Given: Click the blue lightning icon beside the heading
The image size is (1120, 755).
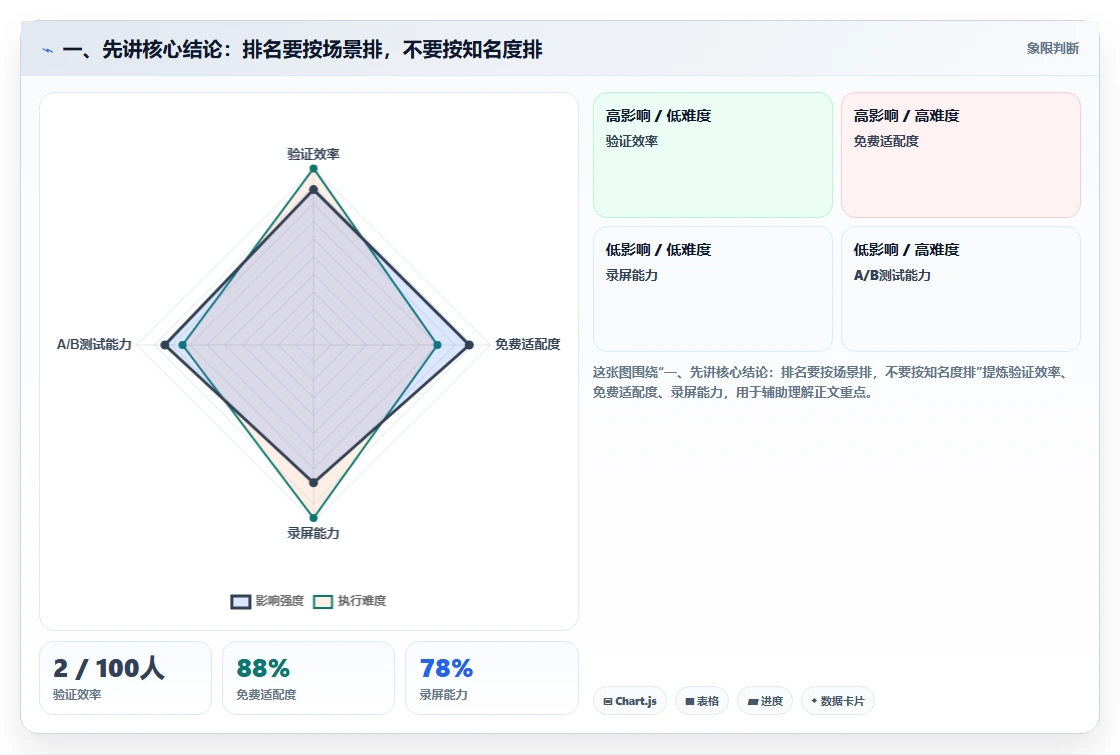Looking at the screenshot, I should point(48,50).
